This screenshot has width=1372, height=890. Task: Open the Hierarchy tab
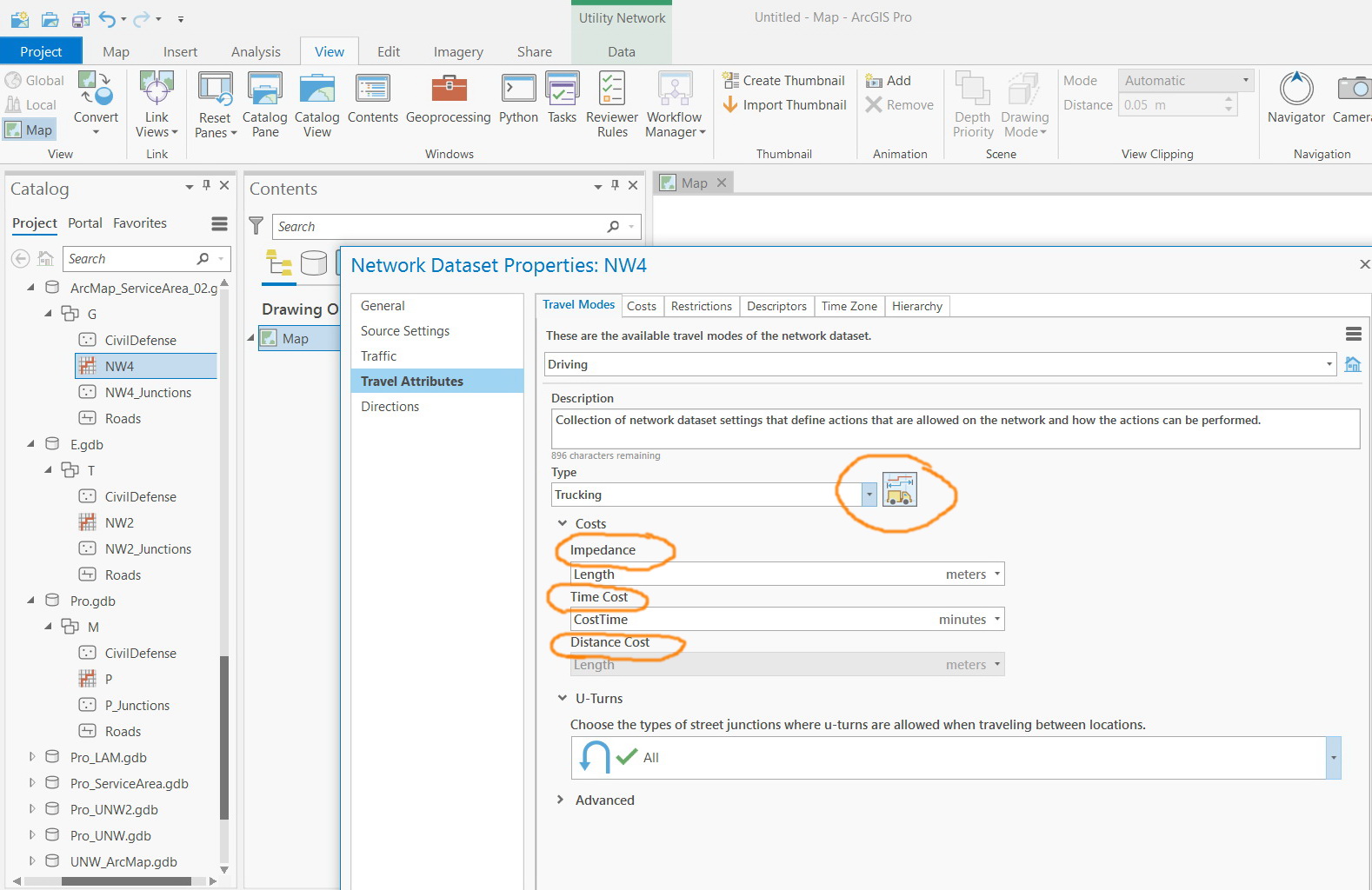(x=916, y=306)
